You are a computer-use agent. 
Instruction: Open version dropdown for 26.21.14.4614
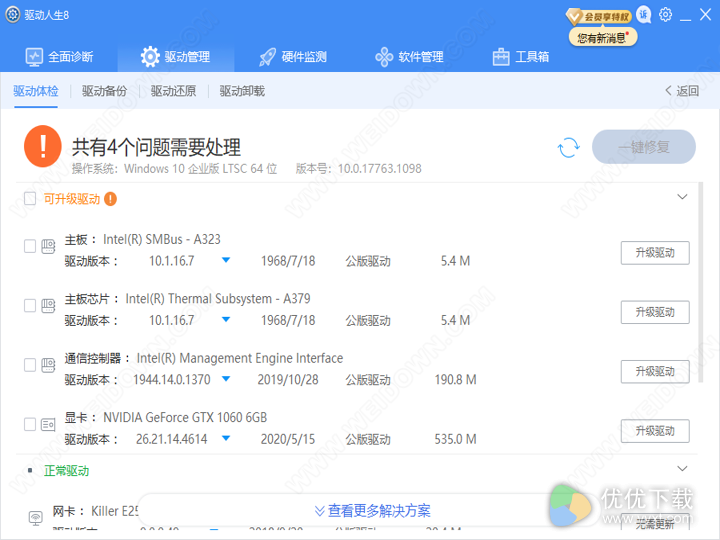[x=225, y=438]
